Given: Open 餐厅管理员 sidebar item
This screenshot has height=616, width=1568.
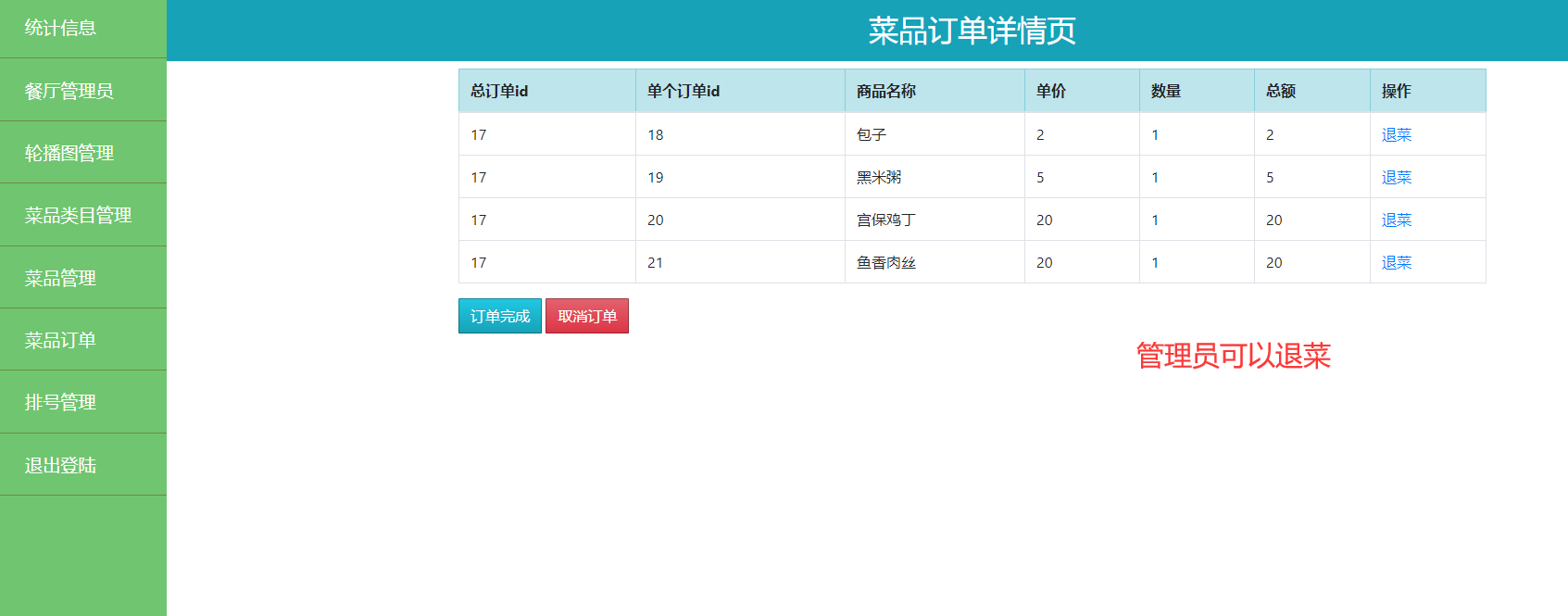Looking at the screenshot, I should (x=82, y=91).
